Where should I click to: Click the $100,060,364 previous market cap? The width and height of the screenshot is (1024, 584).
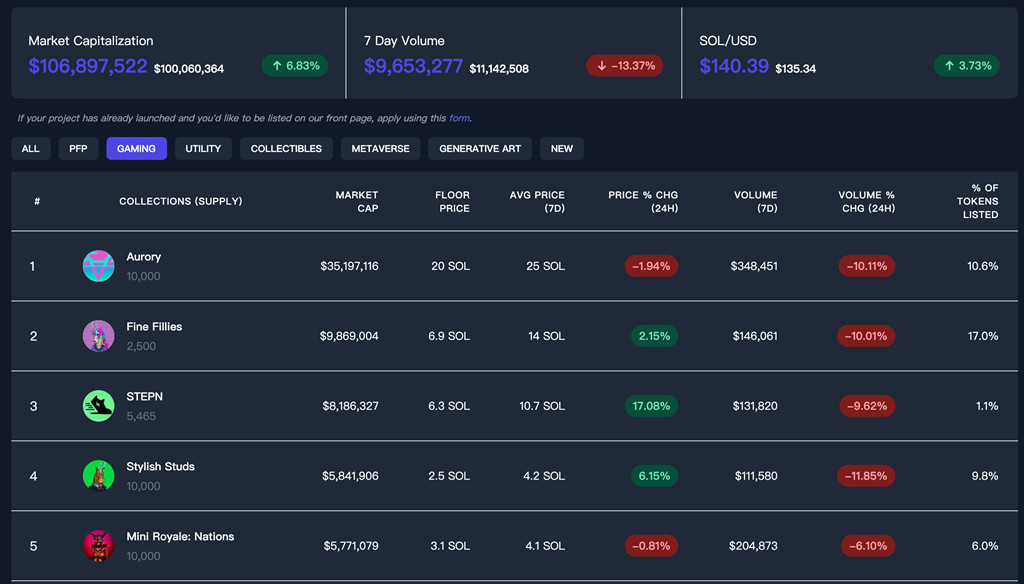[x=189, y=69]
